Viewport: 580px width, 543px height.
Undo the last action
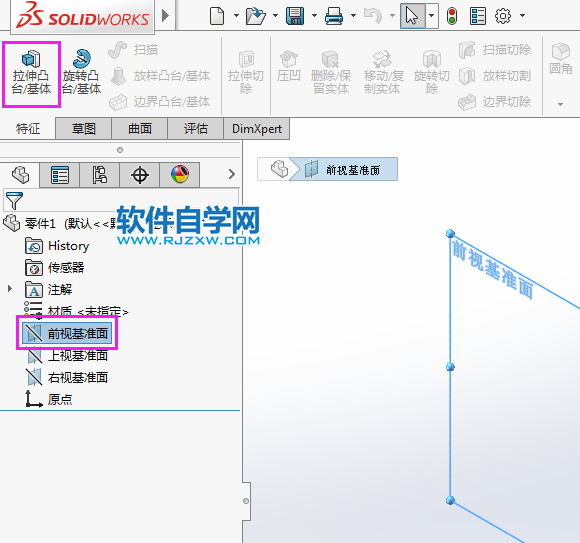(x=373, y=16)
